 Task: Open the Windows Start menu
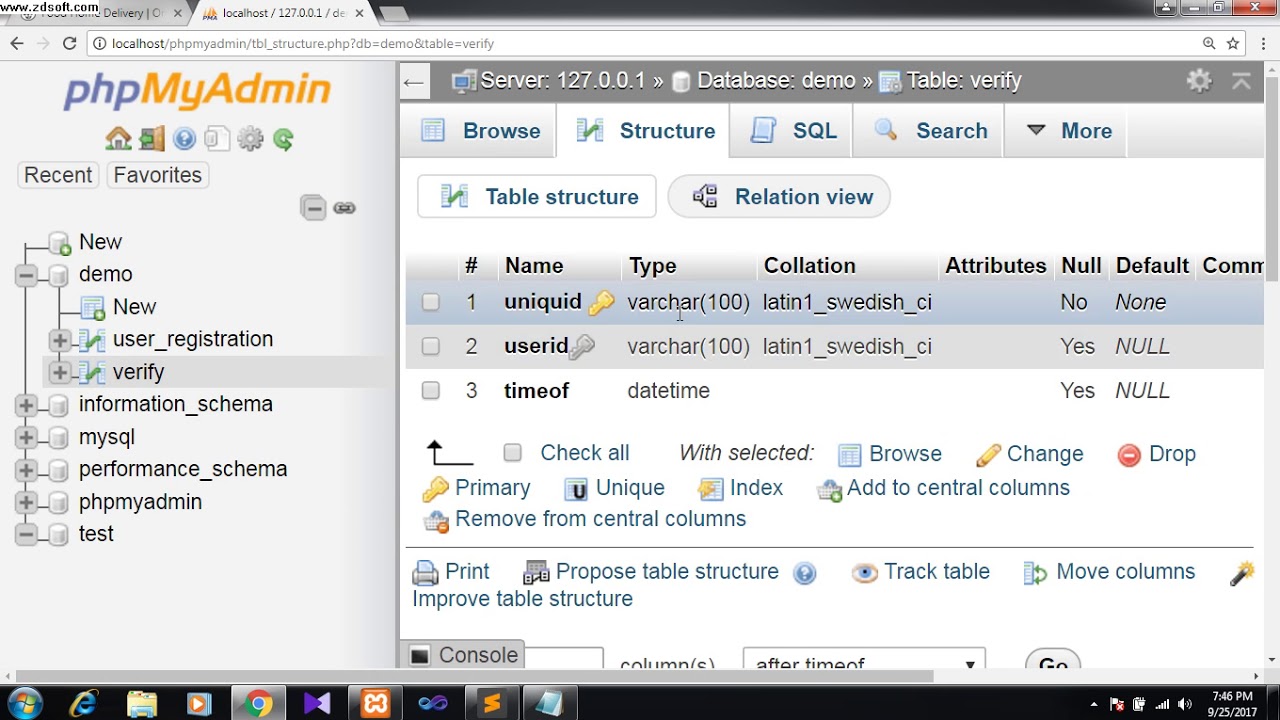click(x=25, y=704)
